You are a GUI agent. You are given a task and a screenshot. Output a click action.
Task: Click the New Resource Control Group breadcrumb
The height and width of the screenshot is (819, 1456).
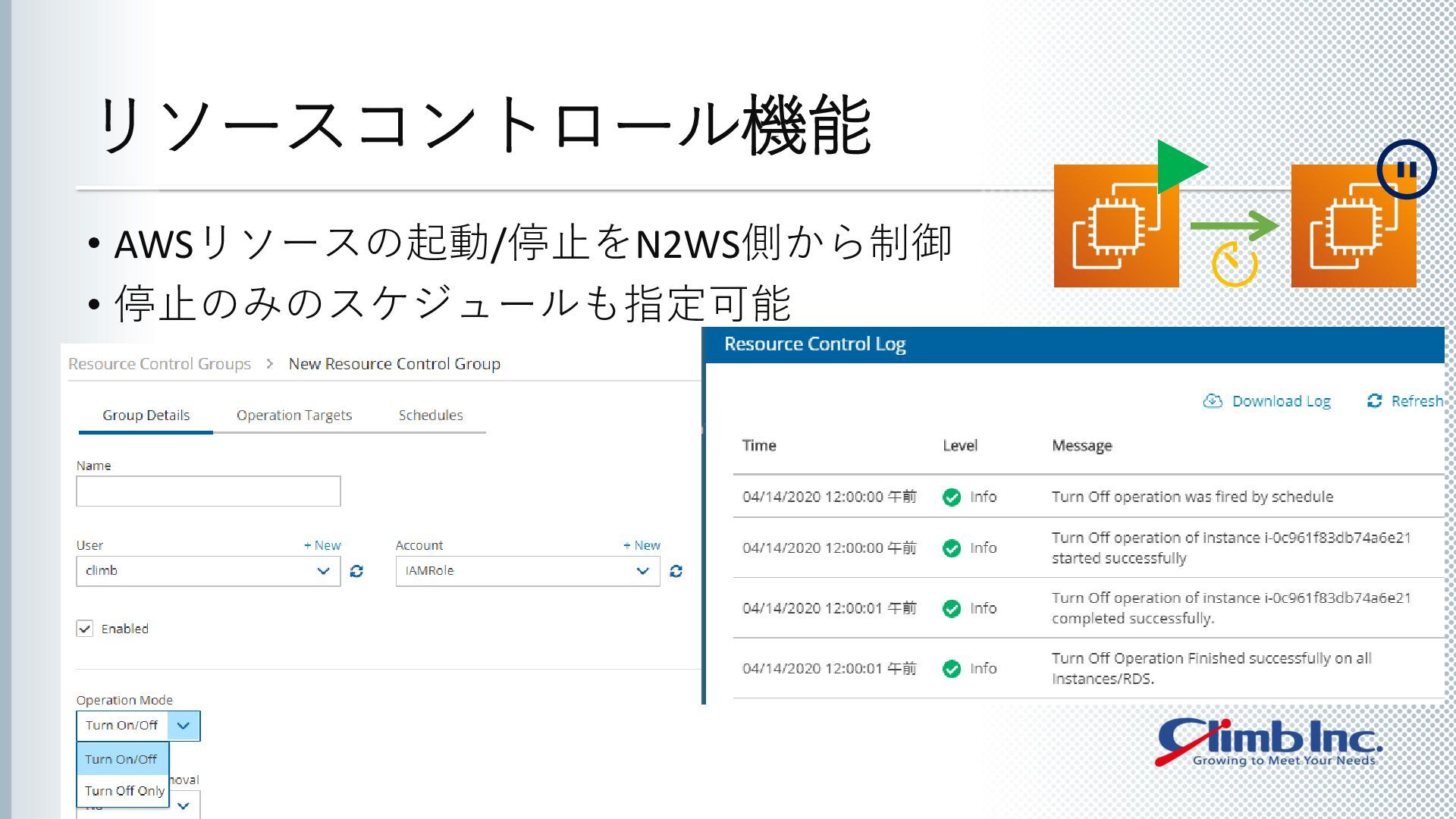pos(394,364)
